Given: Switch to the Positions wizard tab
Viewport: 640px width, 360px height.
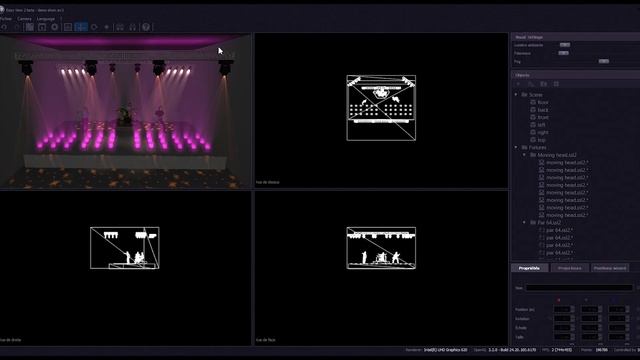Looking at the screenshot, I should point(610,268).
